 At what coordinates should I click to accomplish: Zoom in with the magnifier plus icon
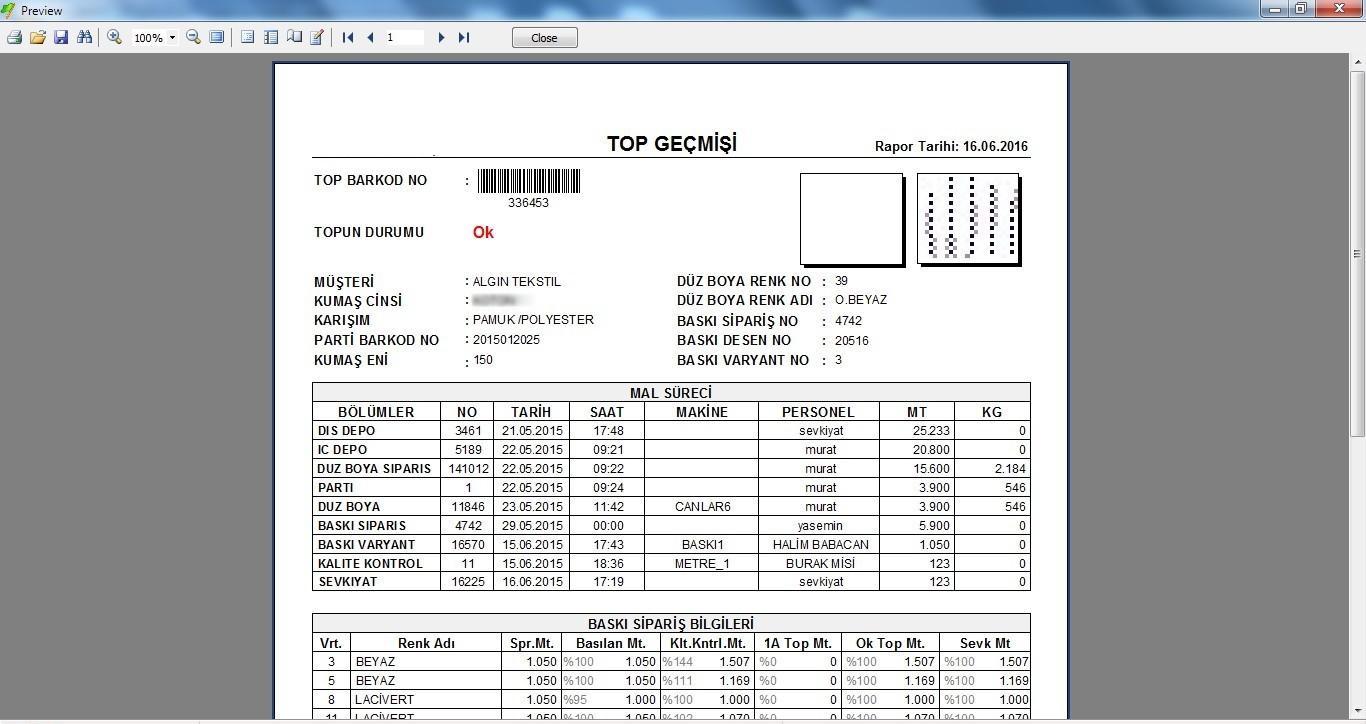tap(115, 37)
